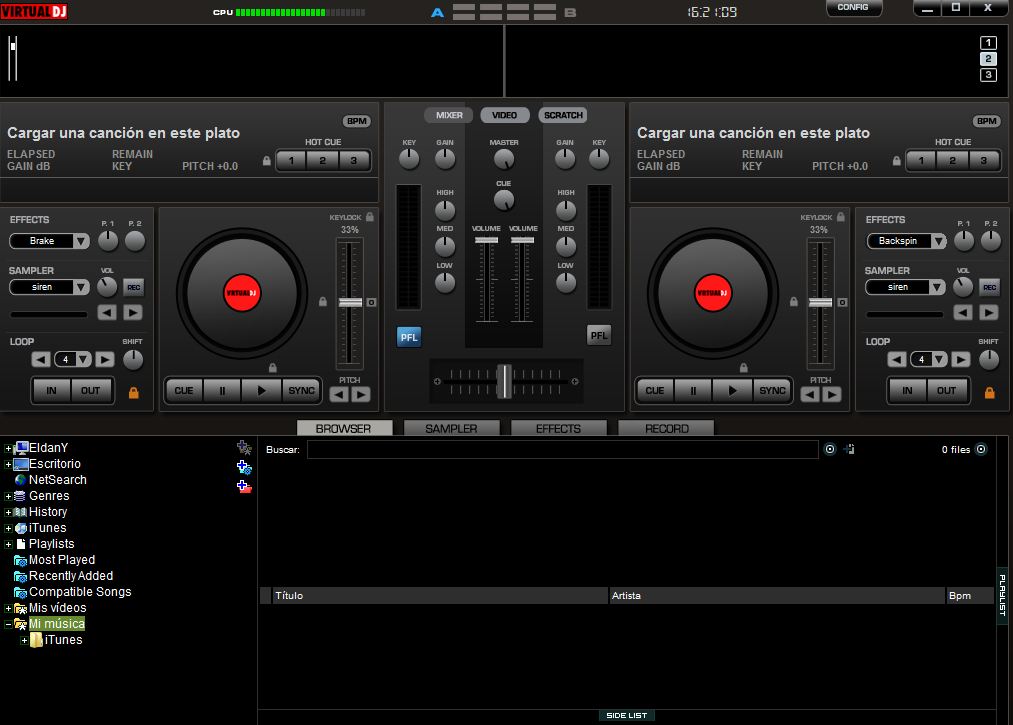The width and height of the screenshot is (1013, 725).
Task: Nudge right deck pitch down arrow
Action: click(810, 394)
